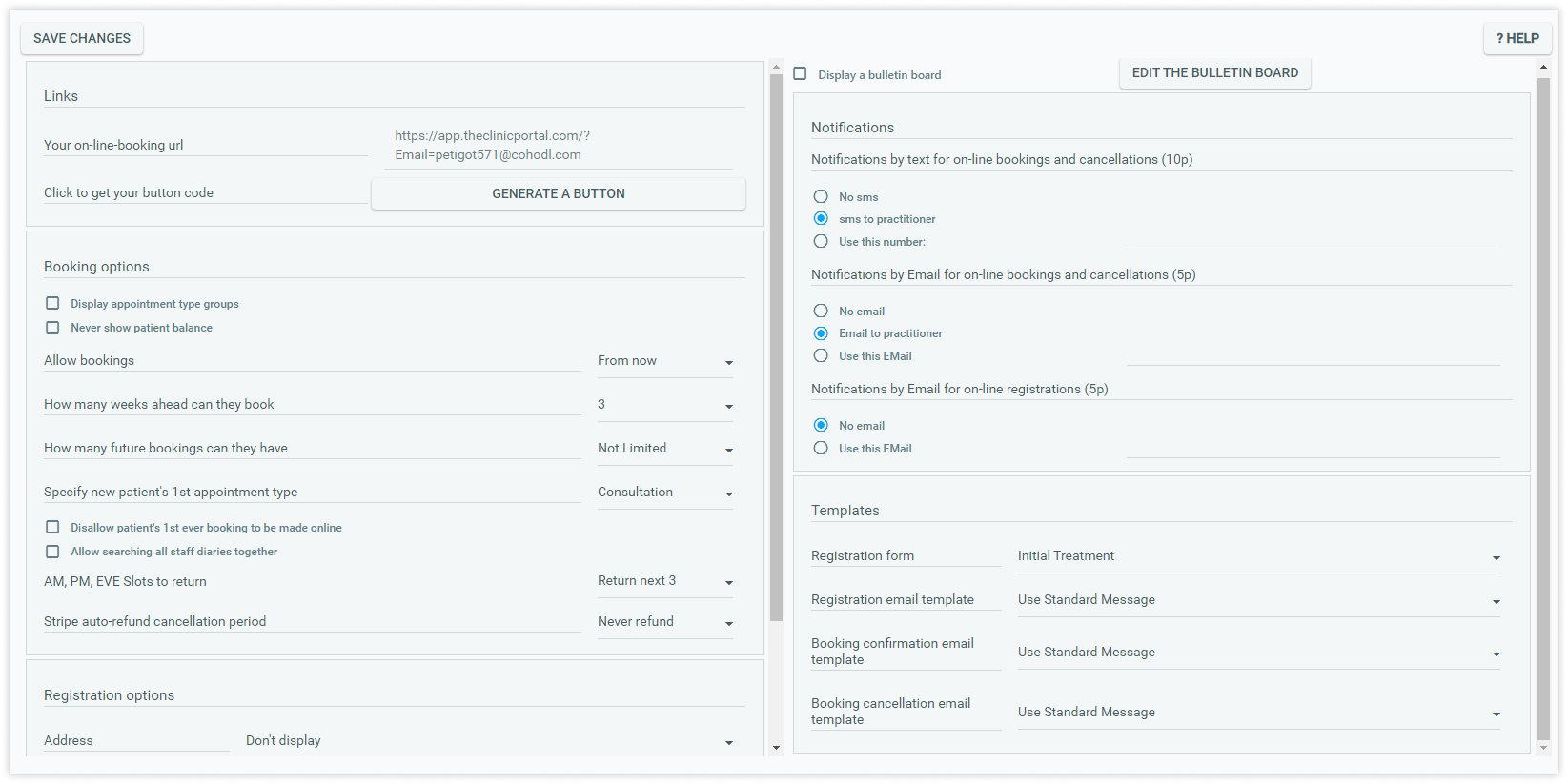Image resolution: width=1568 pixels, height=784 pixels.
Task: Expand the Never refund dropdown
Action: click(665, 622)
